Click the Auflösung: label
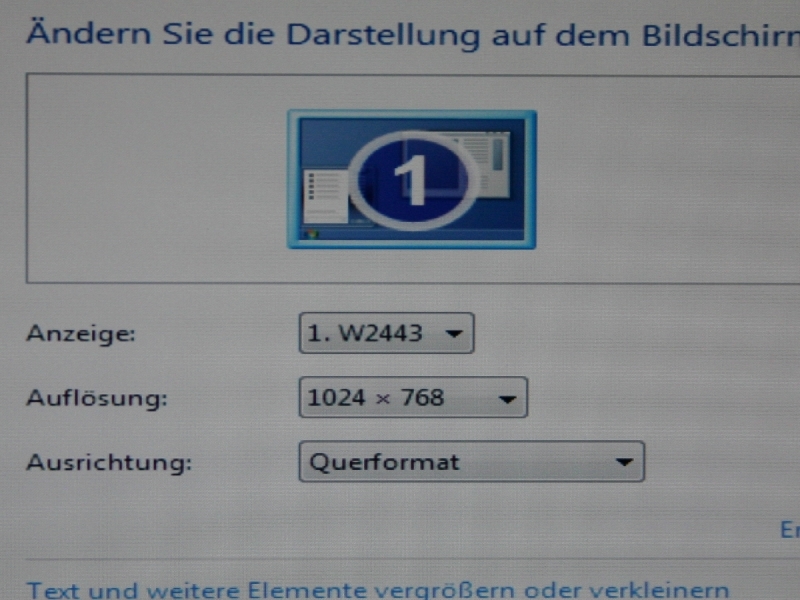Screen dimensions: 800x600 point(97,398)
